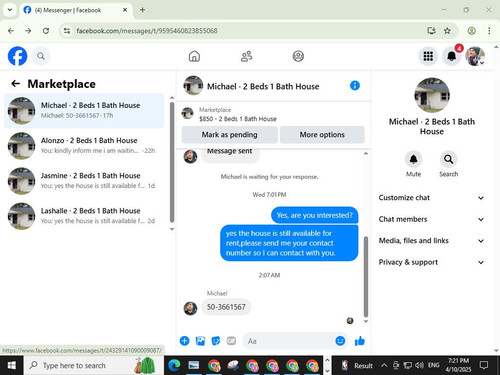The image size is (500, 375).
Task: Open Chrome profile icon
Action: click(471, 31)
